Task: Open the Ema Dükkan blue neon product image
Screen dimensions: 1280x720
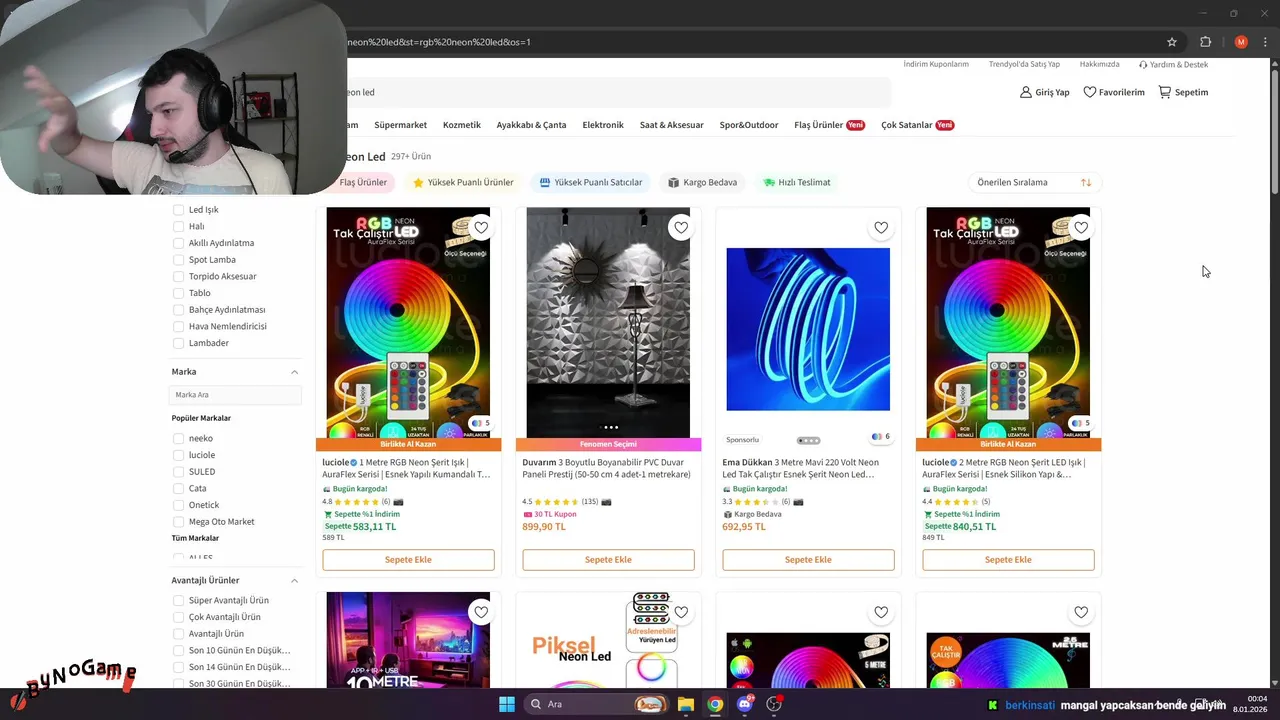Action: [808, 329]
